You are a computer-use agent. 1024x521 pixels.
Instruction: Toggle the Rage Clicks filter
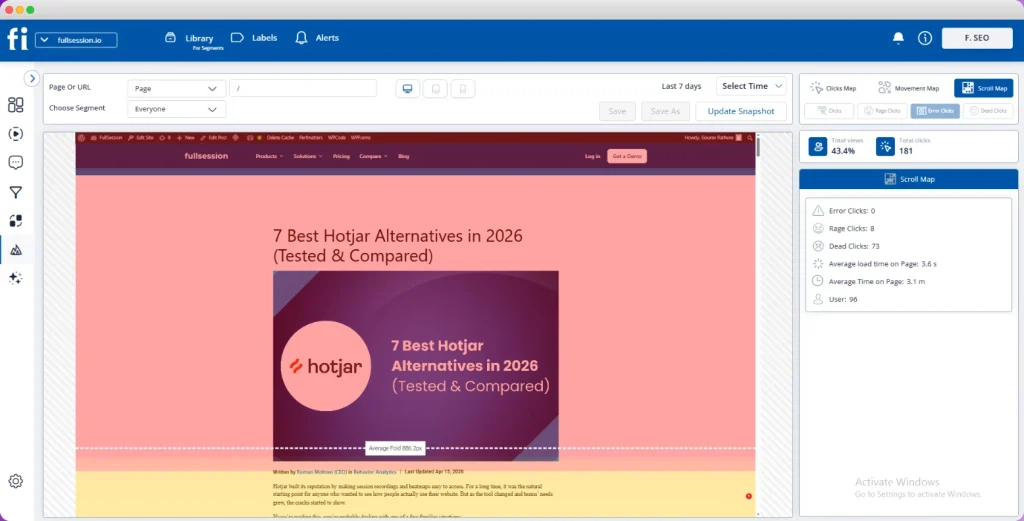[x=882, y=111]
